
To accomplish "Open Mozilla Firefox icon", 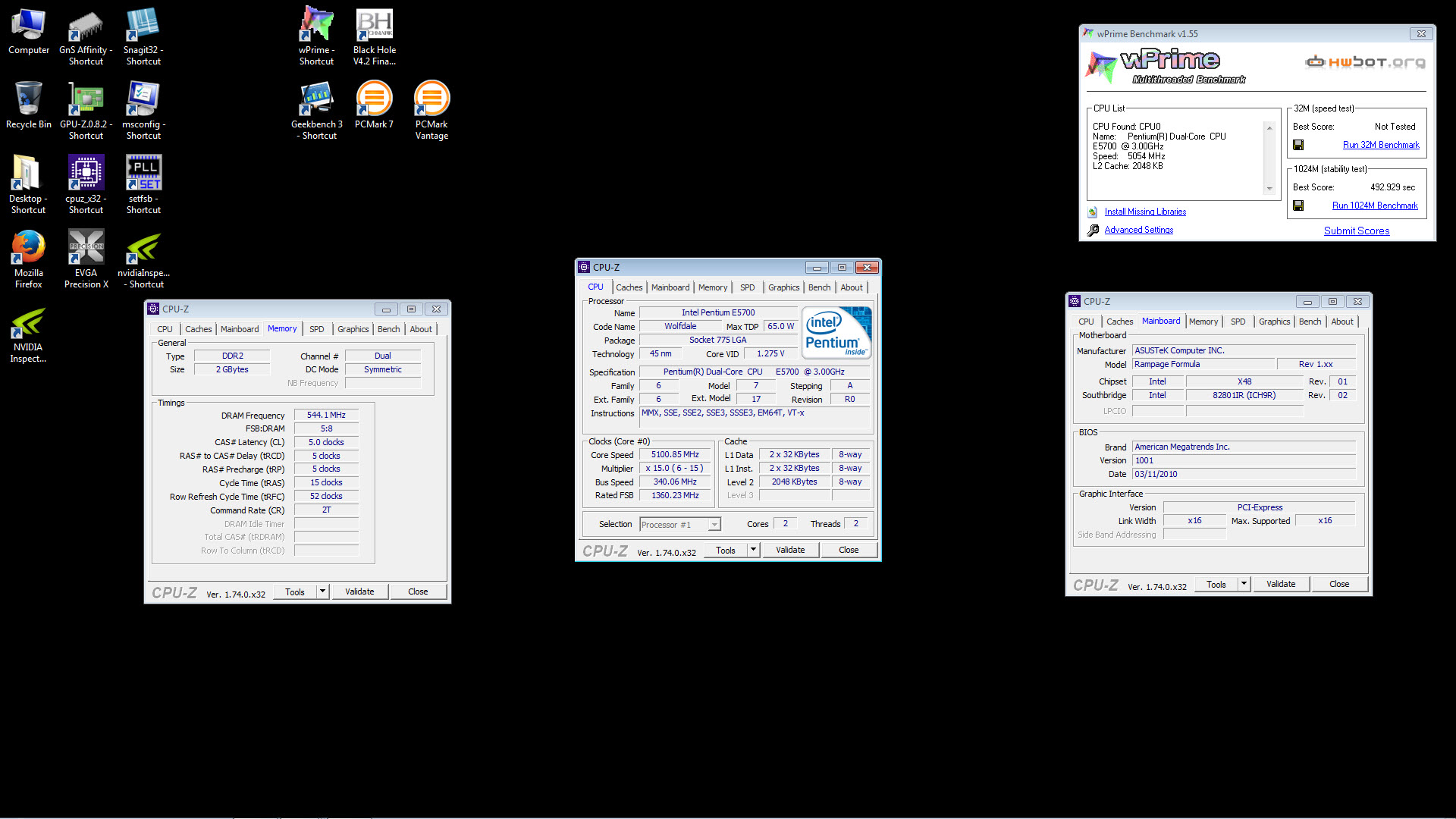I will point(29,259).
